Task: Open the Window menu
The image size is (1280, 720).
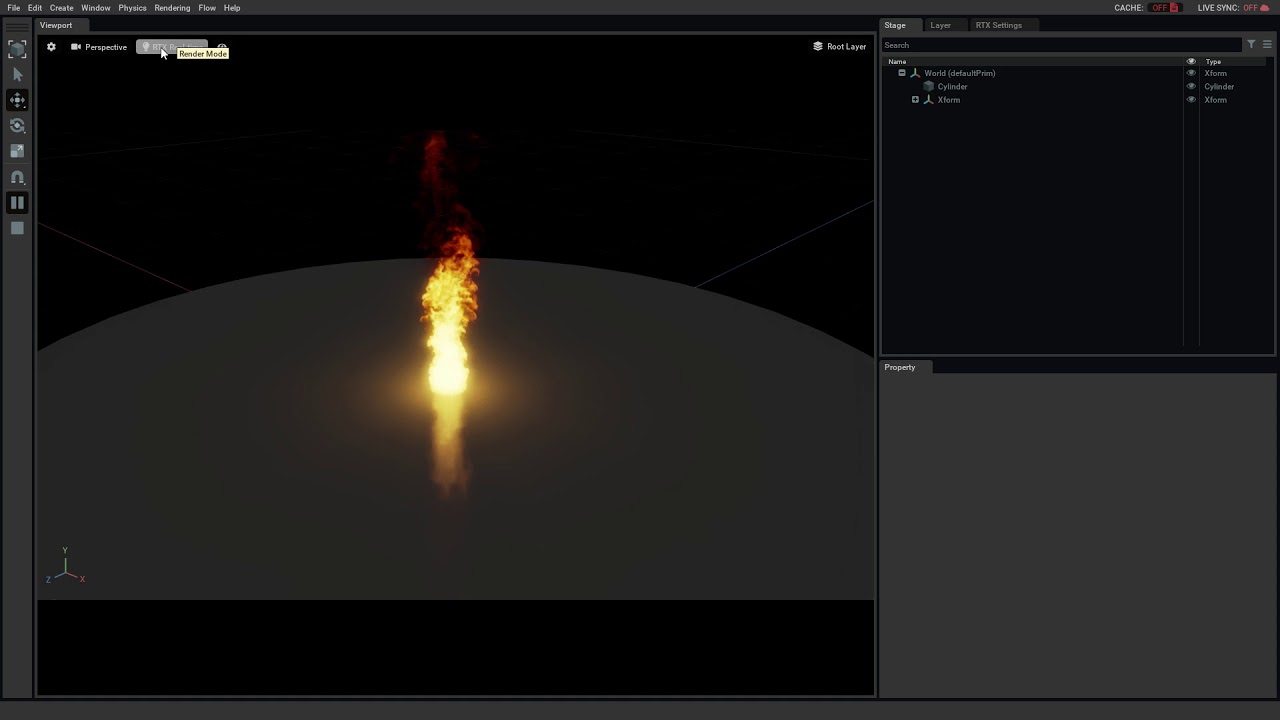Action: pos(96,8)
